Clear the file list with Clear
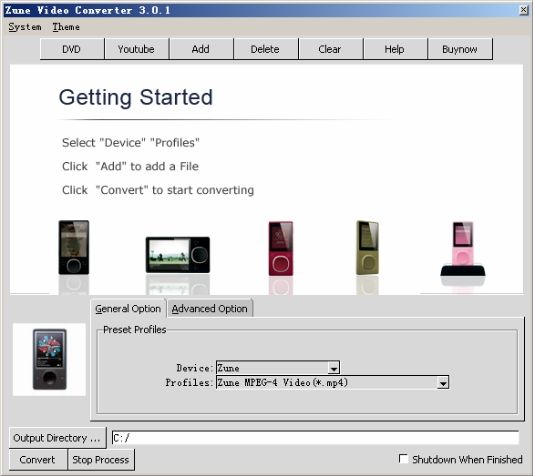 coord(330,49)
